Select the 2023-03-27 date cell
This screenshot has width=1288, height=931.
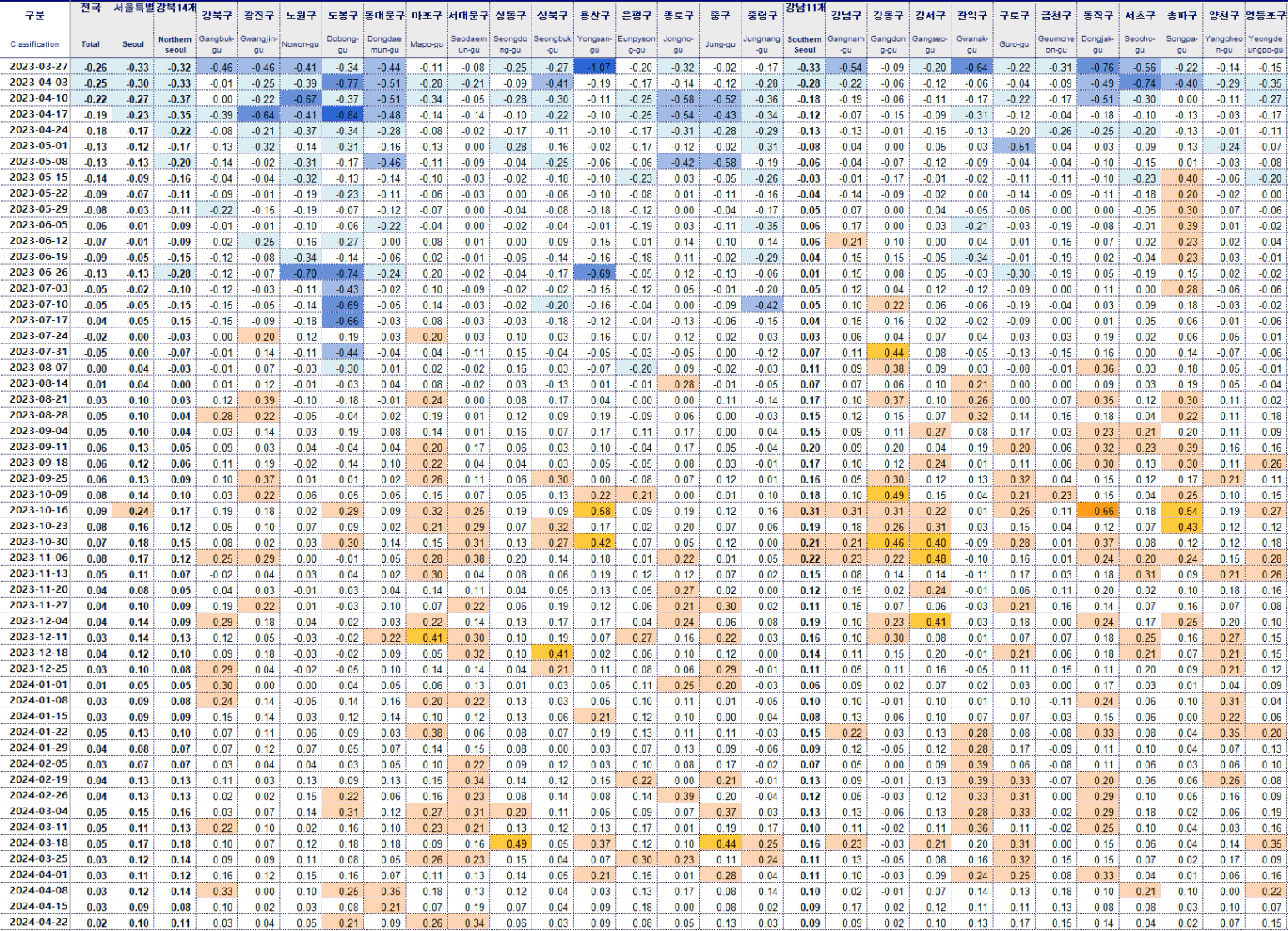point(35,67)
